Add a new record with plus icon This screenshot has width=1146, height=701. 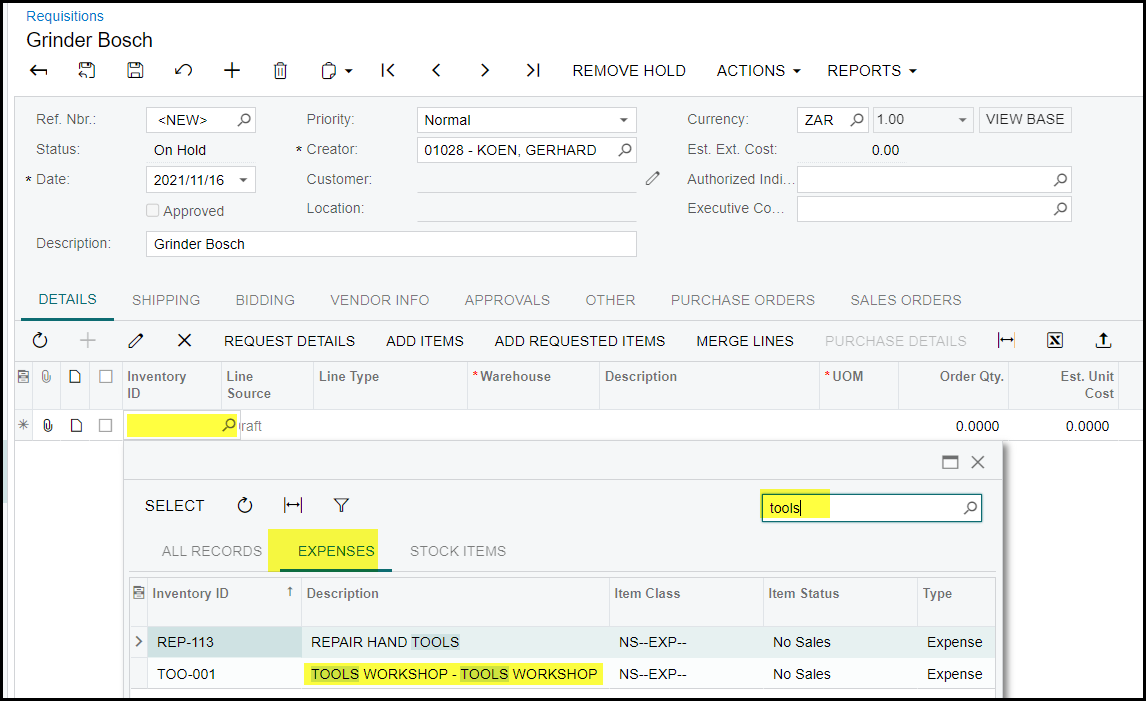[x=232, y=70]
